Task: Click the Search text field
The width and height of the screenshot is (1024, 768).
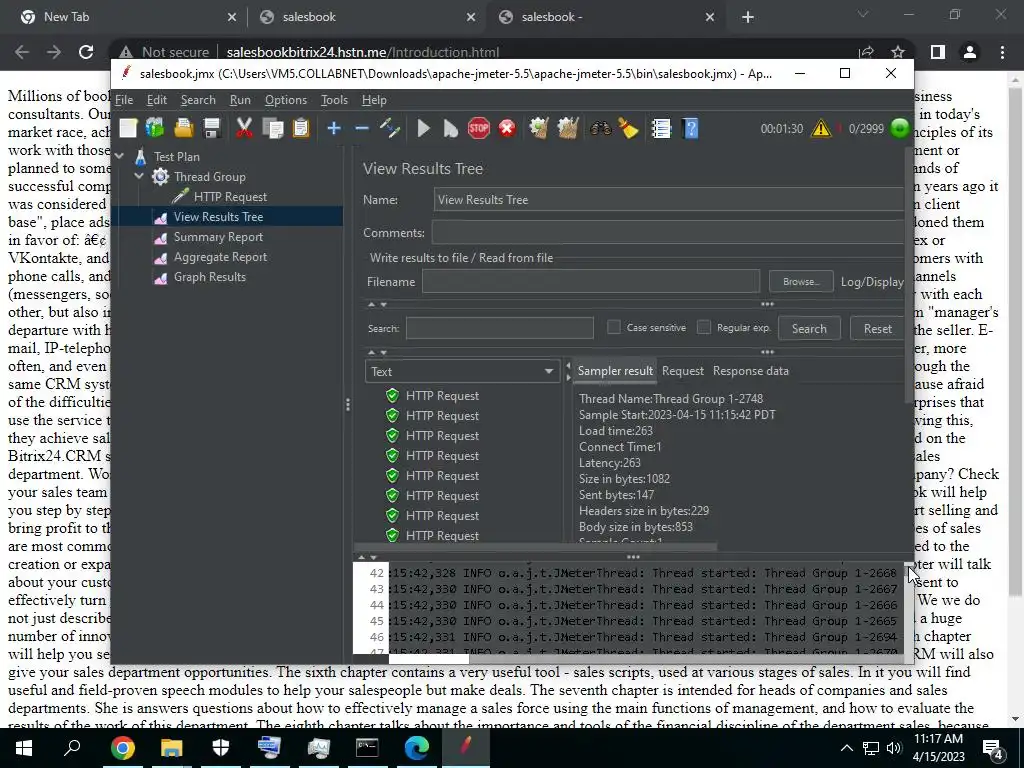Action: 500,328
